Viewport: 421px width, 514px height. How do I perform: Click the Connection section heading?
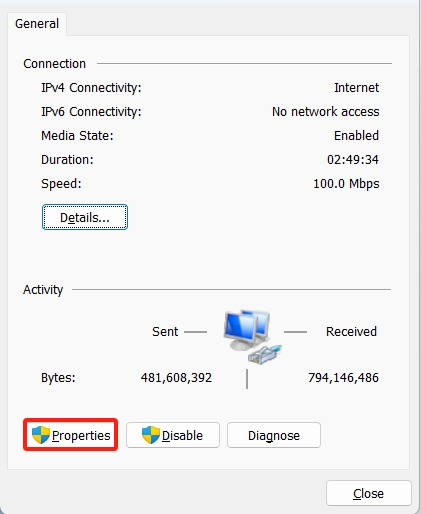(55, 63)
